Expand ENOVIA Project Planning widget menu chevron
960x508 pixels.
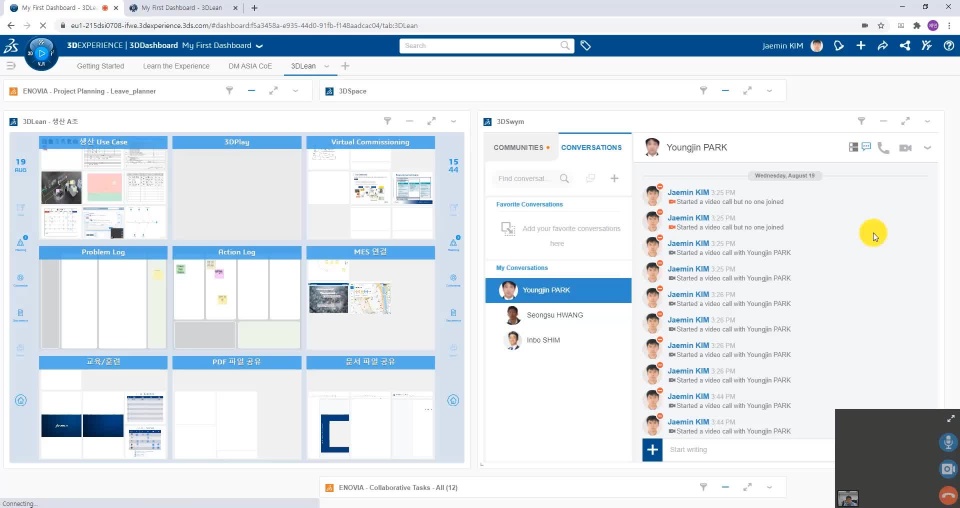296,91
